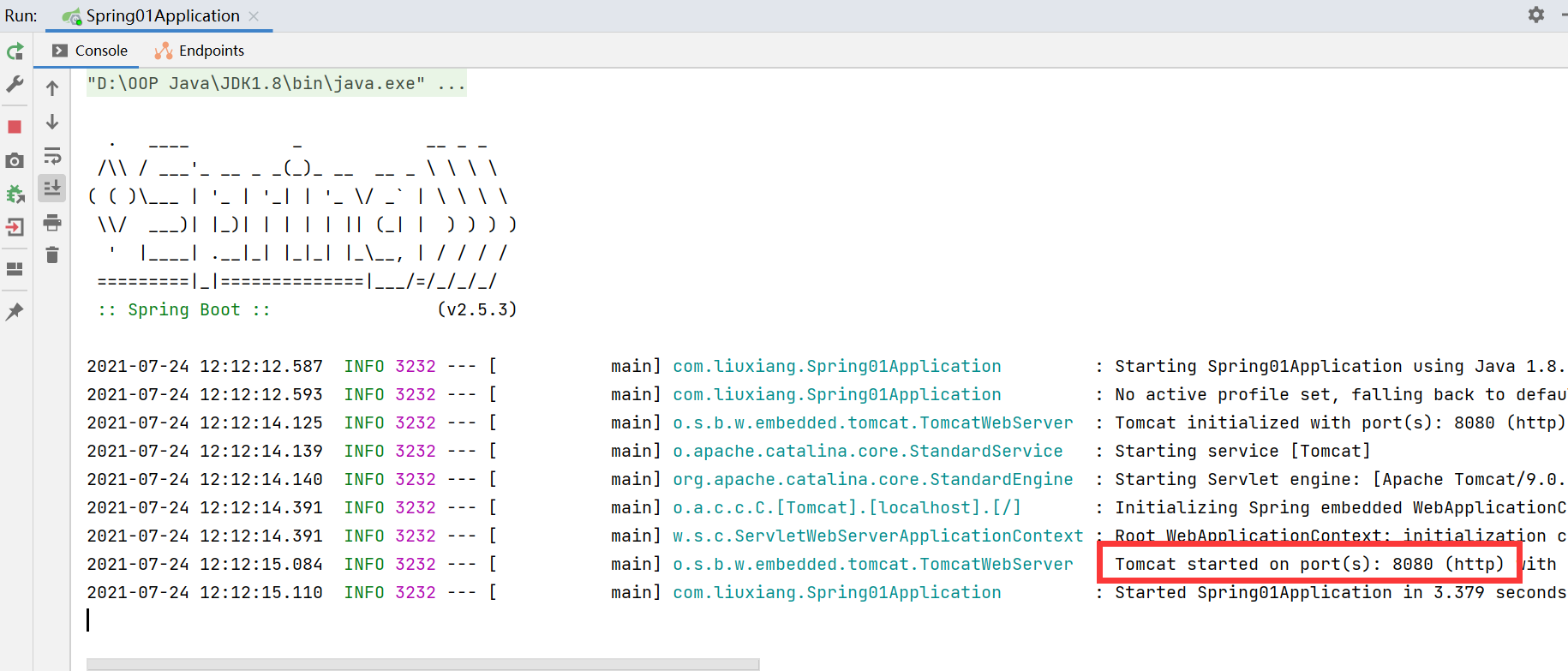Click timestamp 2021-07-24 12:12:15.110
1568x671 pixels.
pos(205,592)
